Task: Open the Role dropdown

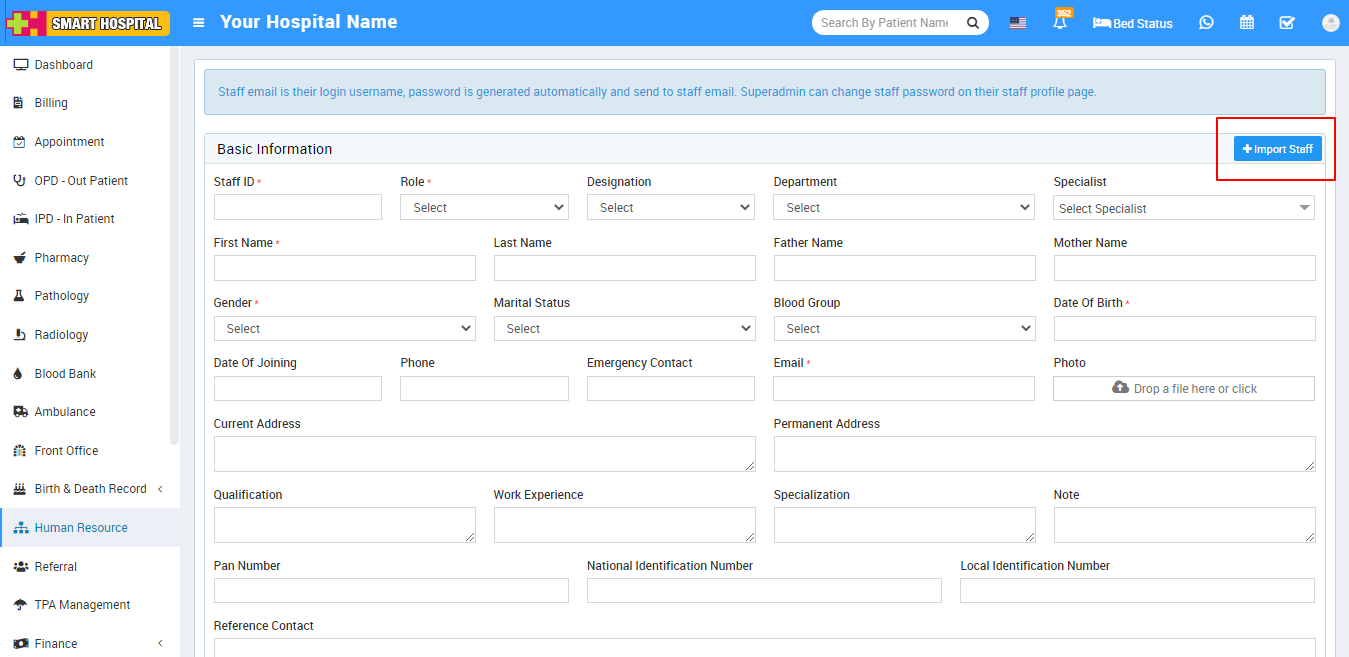Action: point(484,207)
